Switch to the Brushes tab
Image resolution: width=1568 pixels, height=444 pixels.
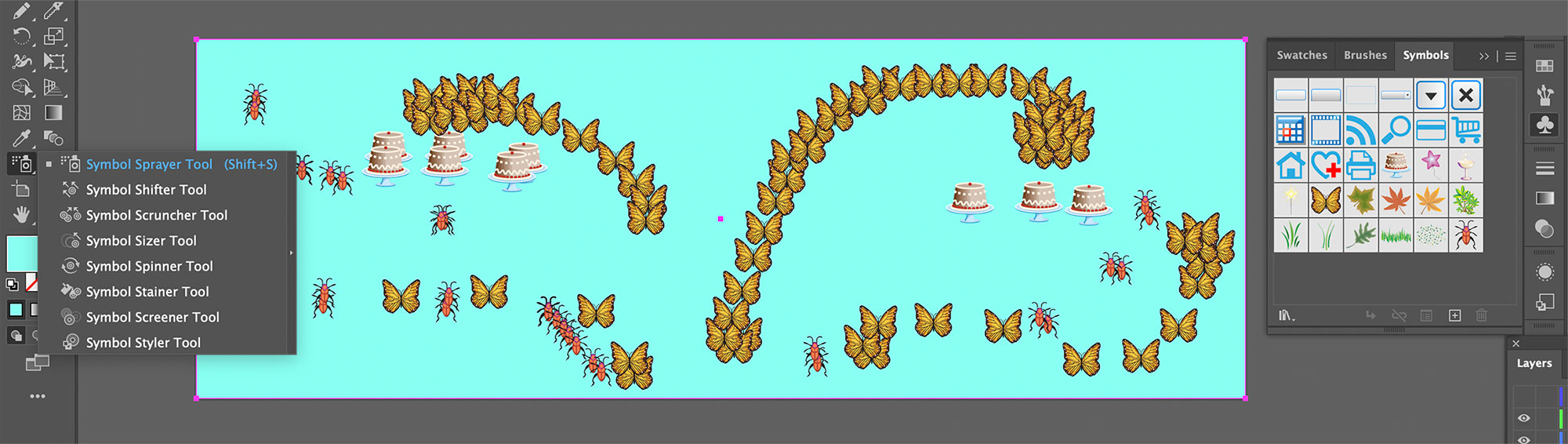click(x=1365, y=55)
